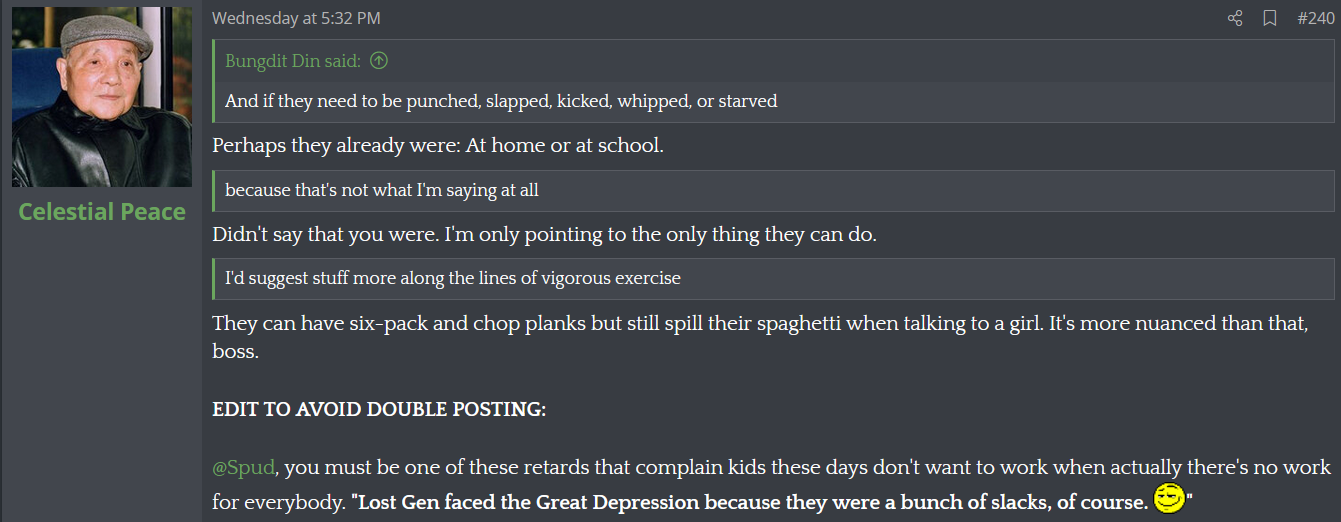Click the "Perhaps they already were" reply line

pyautogui.click(x=438, y=145)
